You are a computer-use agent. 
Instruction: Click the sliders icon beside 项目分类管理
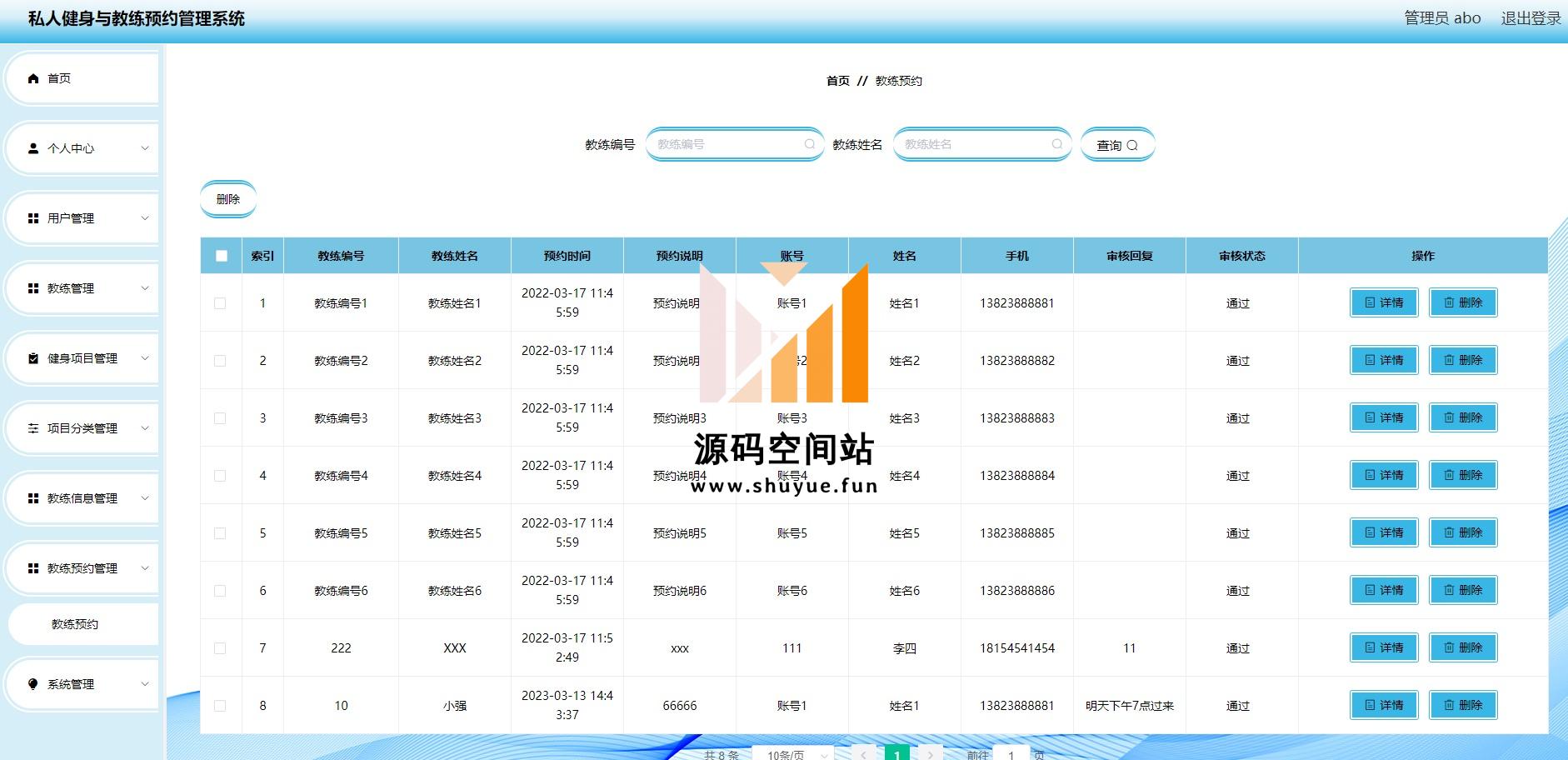(33, 428)
